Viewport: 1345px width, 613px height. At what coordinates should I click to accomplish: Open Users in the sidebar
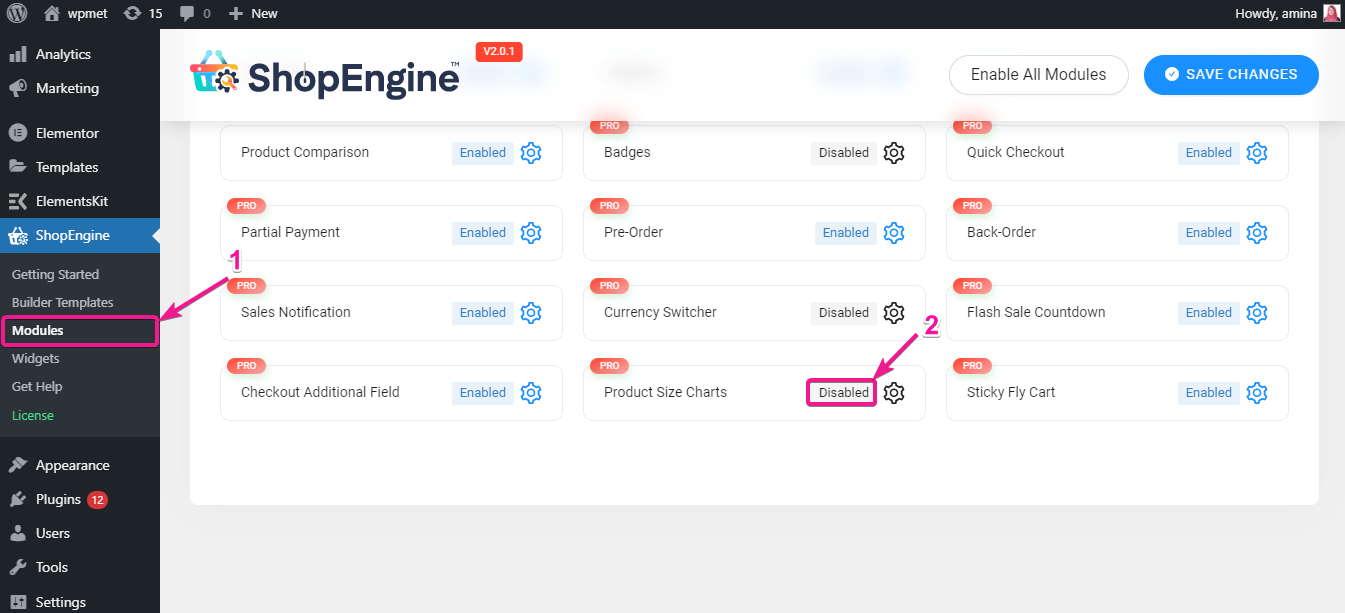[80, 533]
